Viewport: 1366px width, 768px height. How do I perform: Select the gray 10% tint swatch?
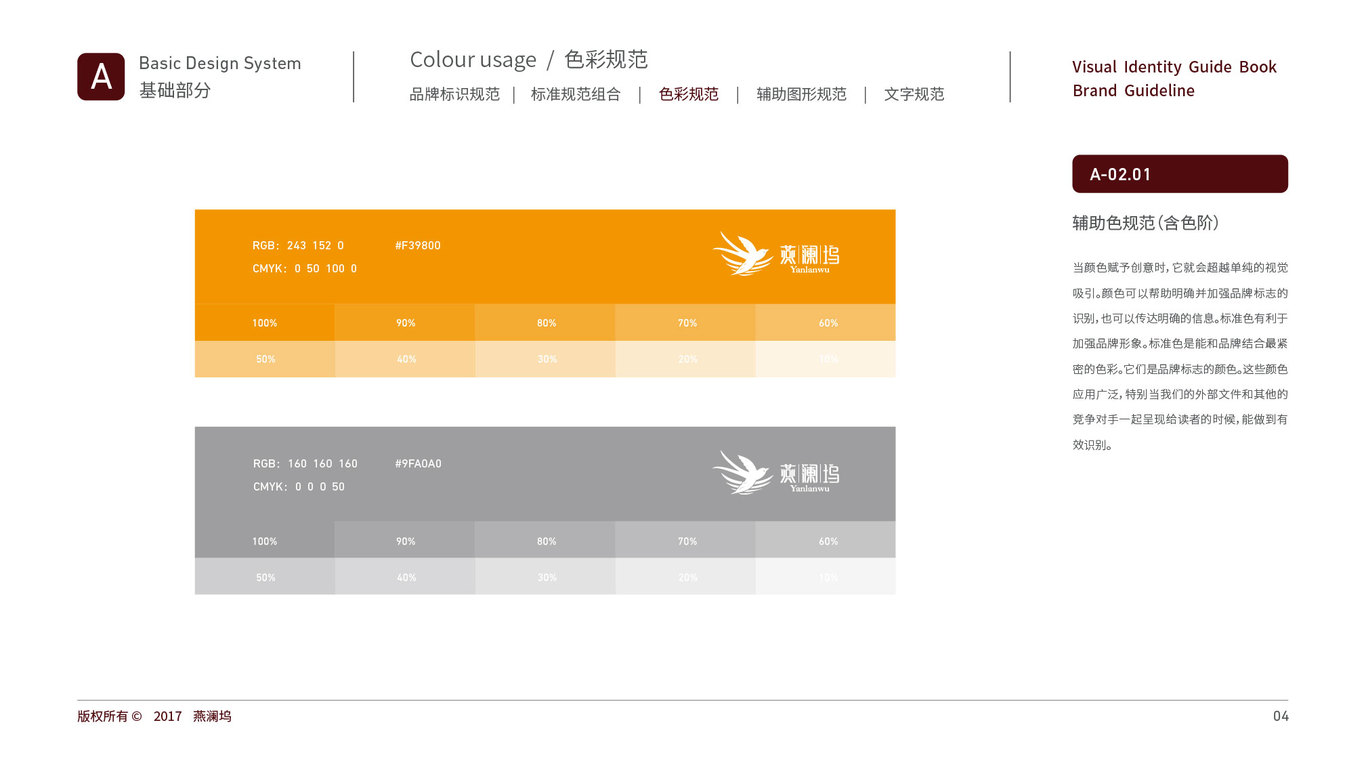coord(826,576)
